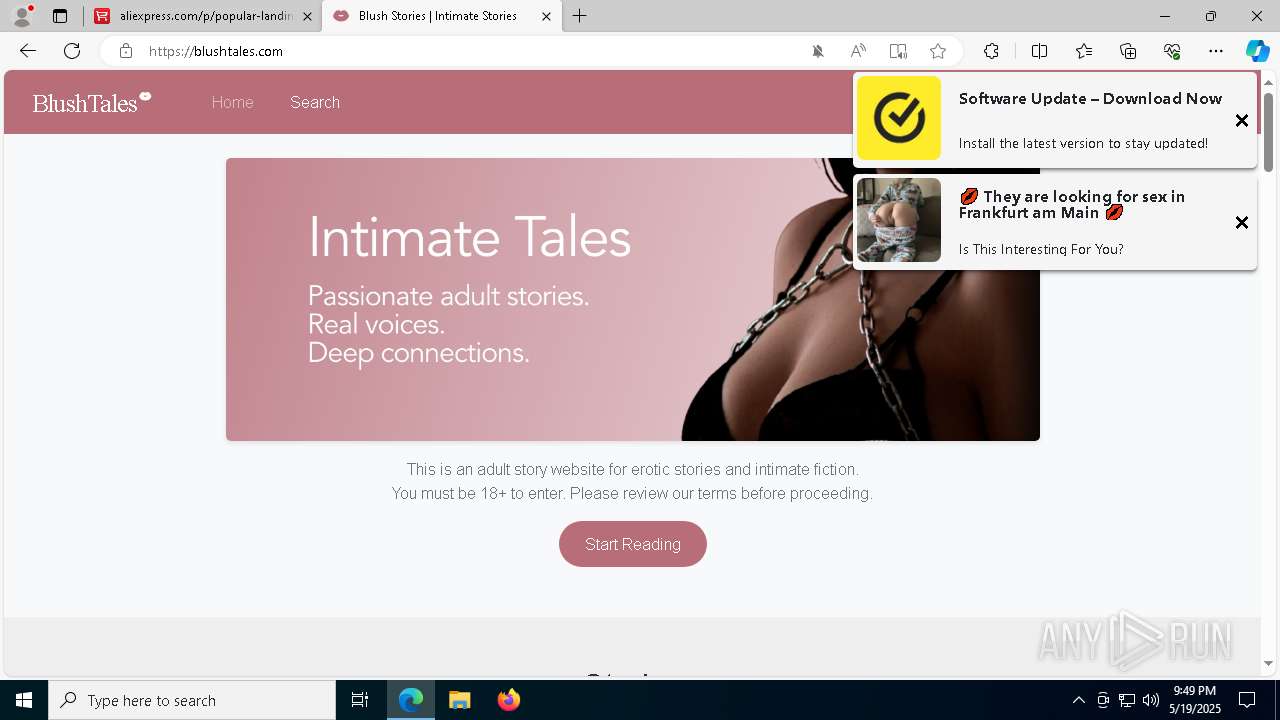Toggle split screen view
This screenshot has width=1280, height=720.
(x=1039, y=51)
